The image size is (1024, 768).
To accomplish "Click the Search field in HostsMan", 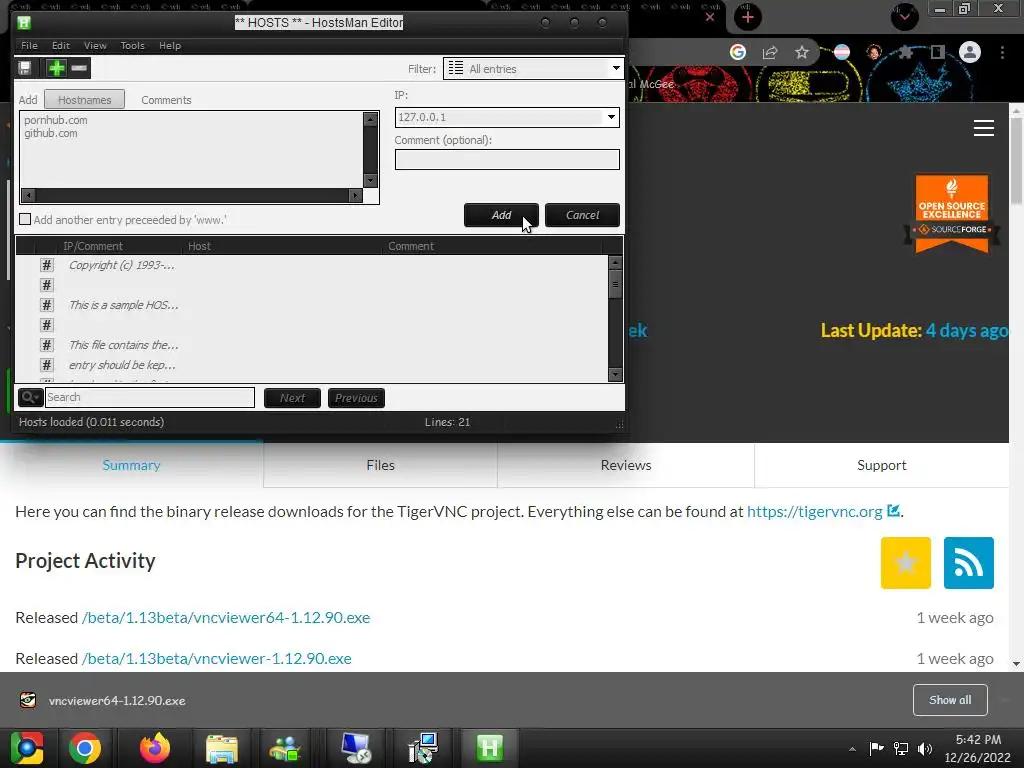I will [150, 397].
